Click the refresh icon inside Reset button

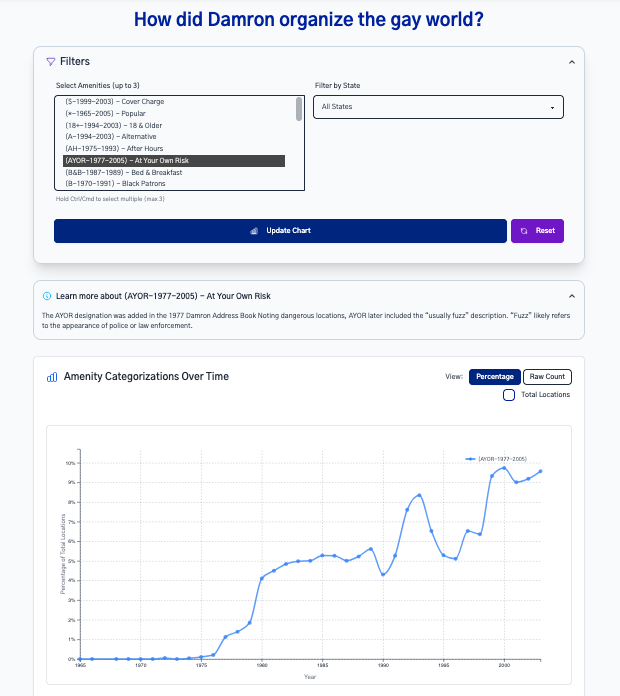coord(524,231)
